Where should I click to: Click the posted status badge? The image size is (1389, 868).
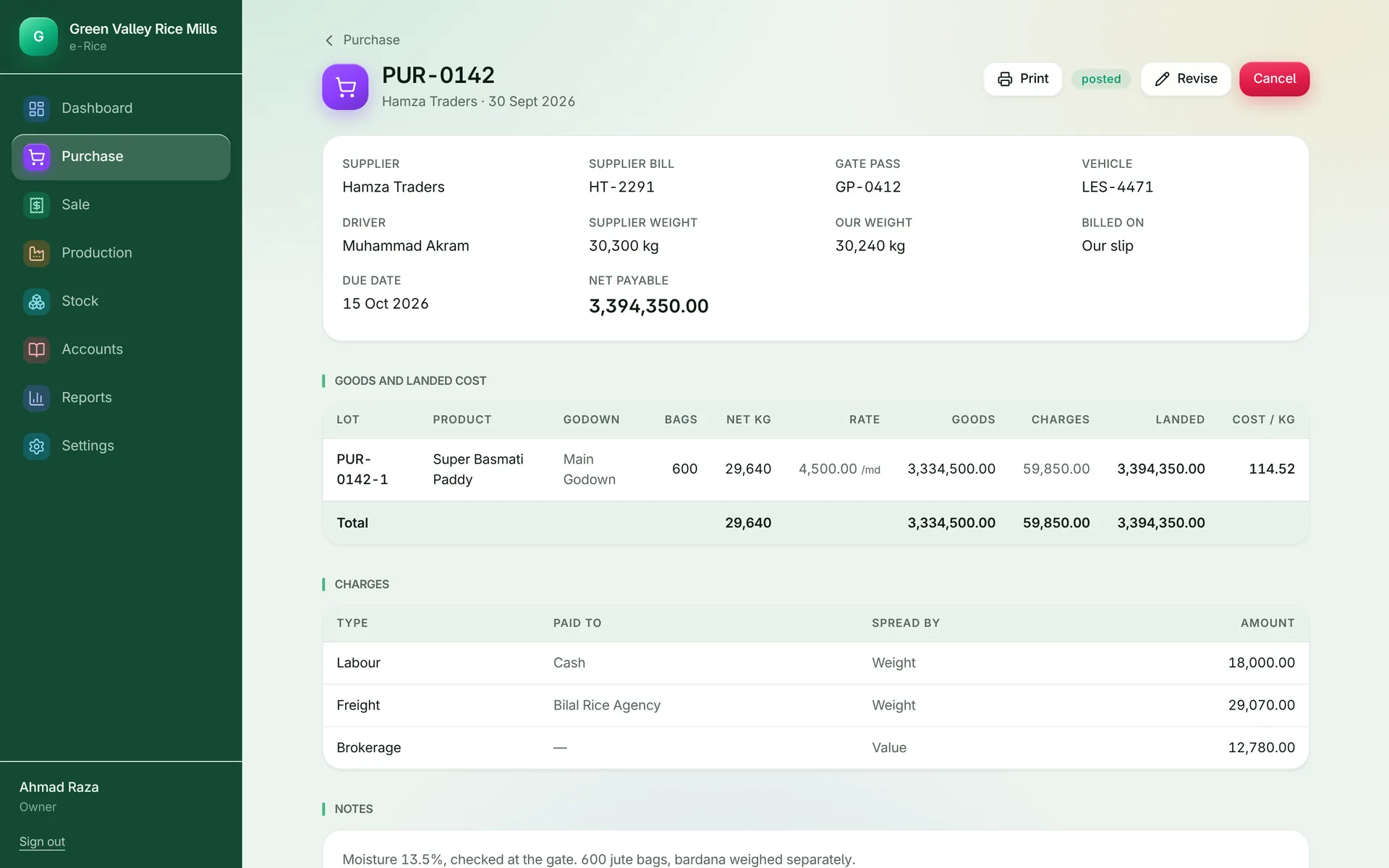(x=1101, y=79)
